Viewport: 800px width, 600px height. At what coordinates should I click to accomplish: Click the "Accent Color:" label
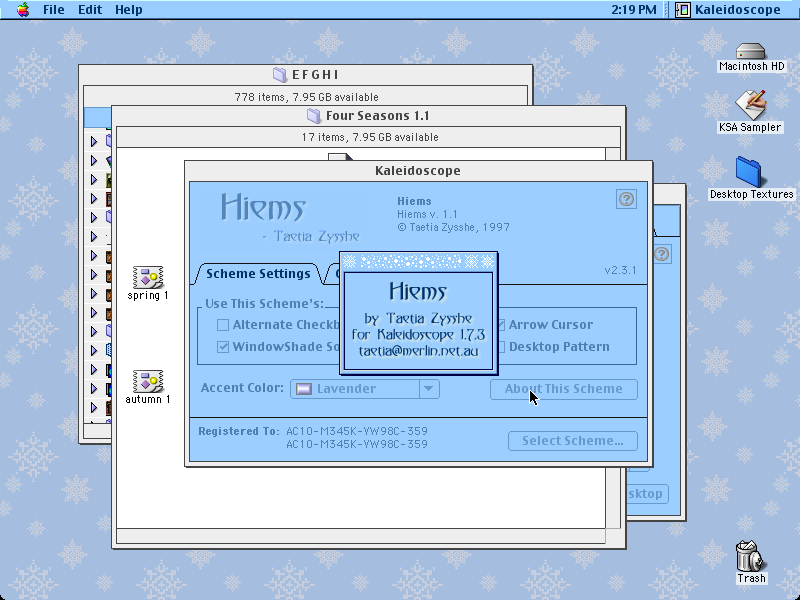point(242,388)
